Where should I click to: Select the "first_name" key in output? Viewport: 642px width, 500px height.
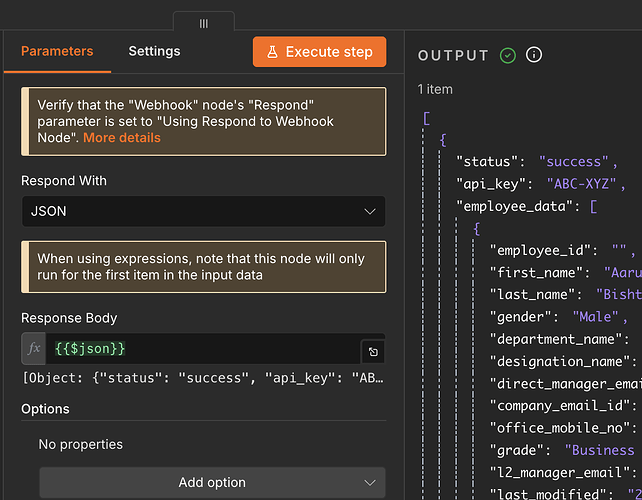click(536, 273)
